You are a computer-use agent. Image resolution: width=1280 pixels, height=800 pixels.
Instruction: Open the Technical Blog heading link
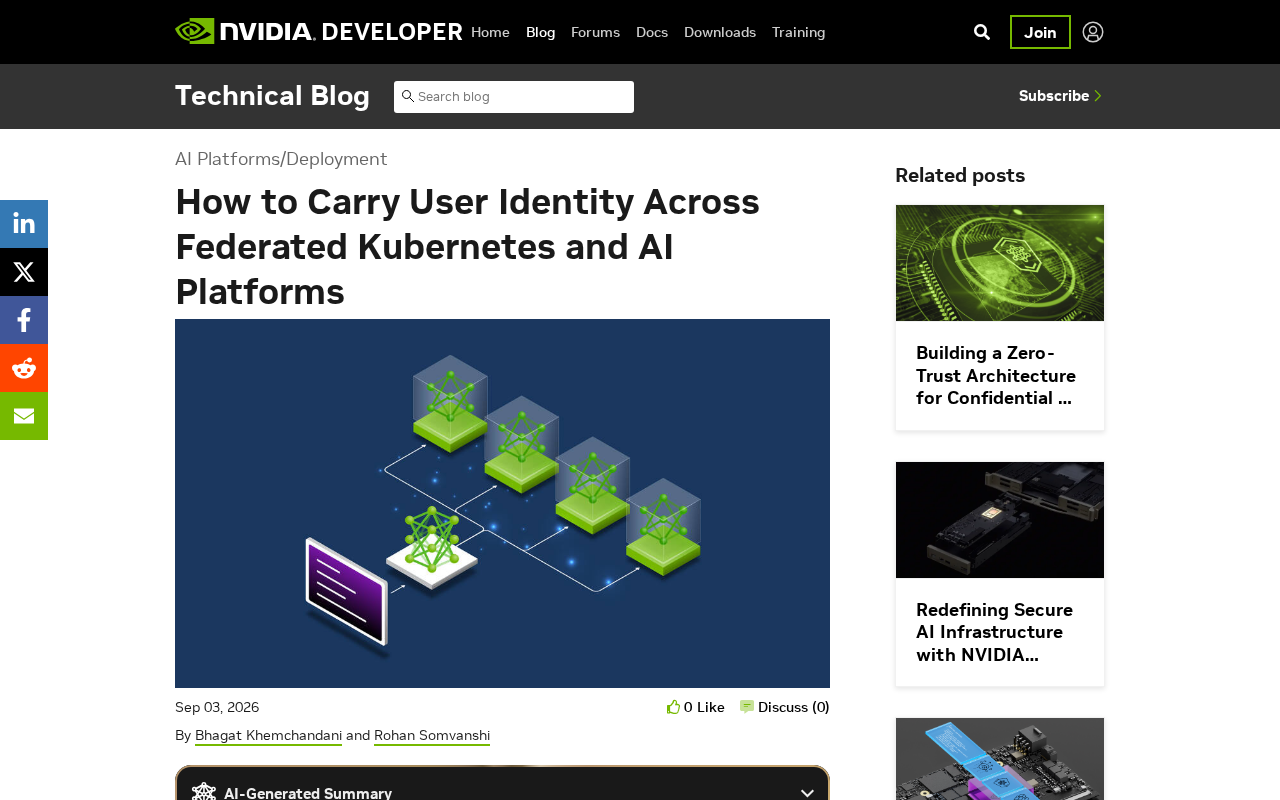point(272,96)
